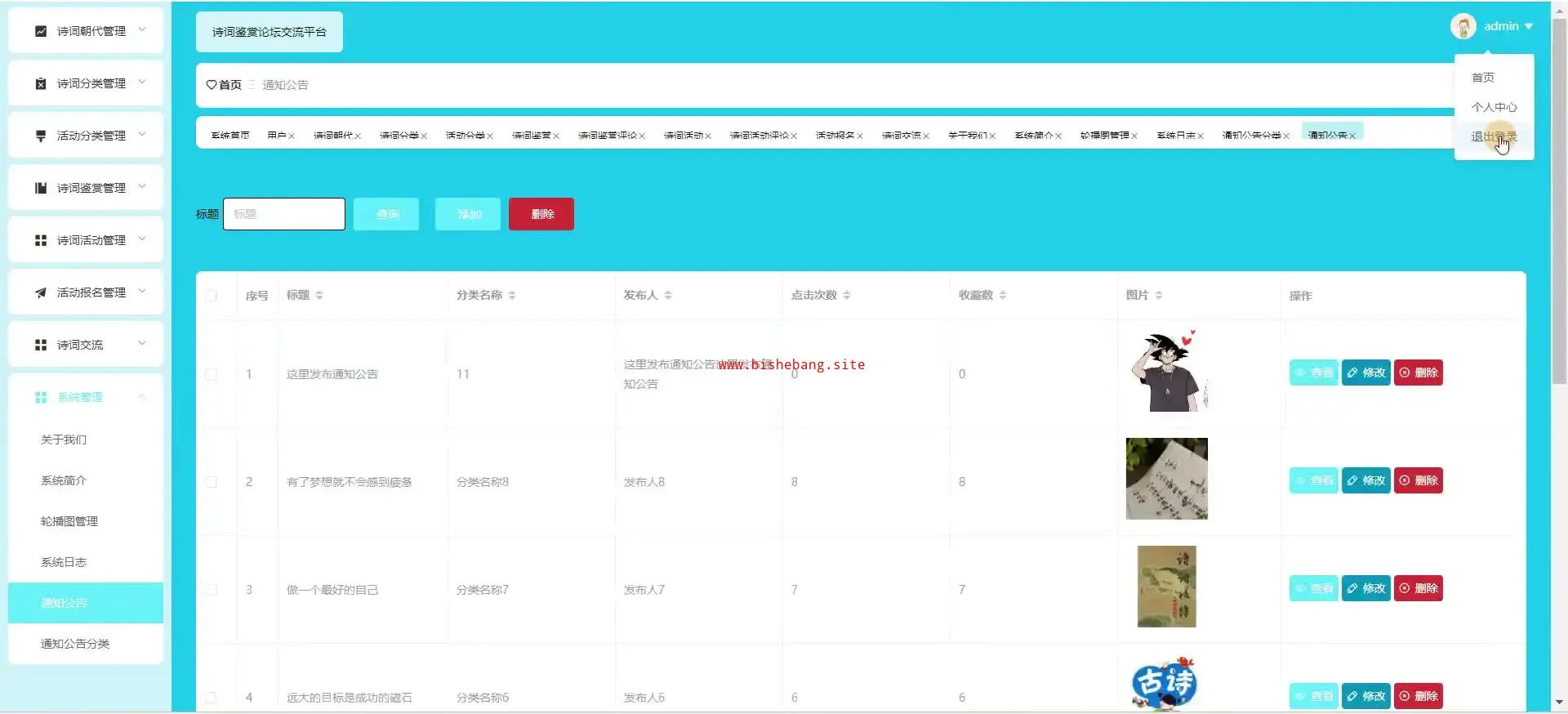The image size is (1568, 714).
Task: Collapse the 系统管理 sidebar section
Action: 142,397
